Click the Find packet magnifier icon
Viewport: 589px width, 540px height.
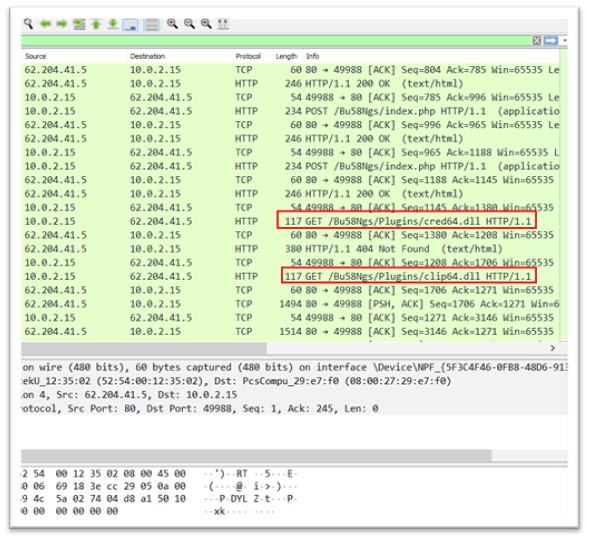pyautogui.click(x=29, y=24)
